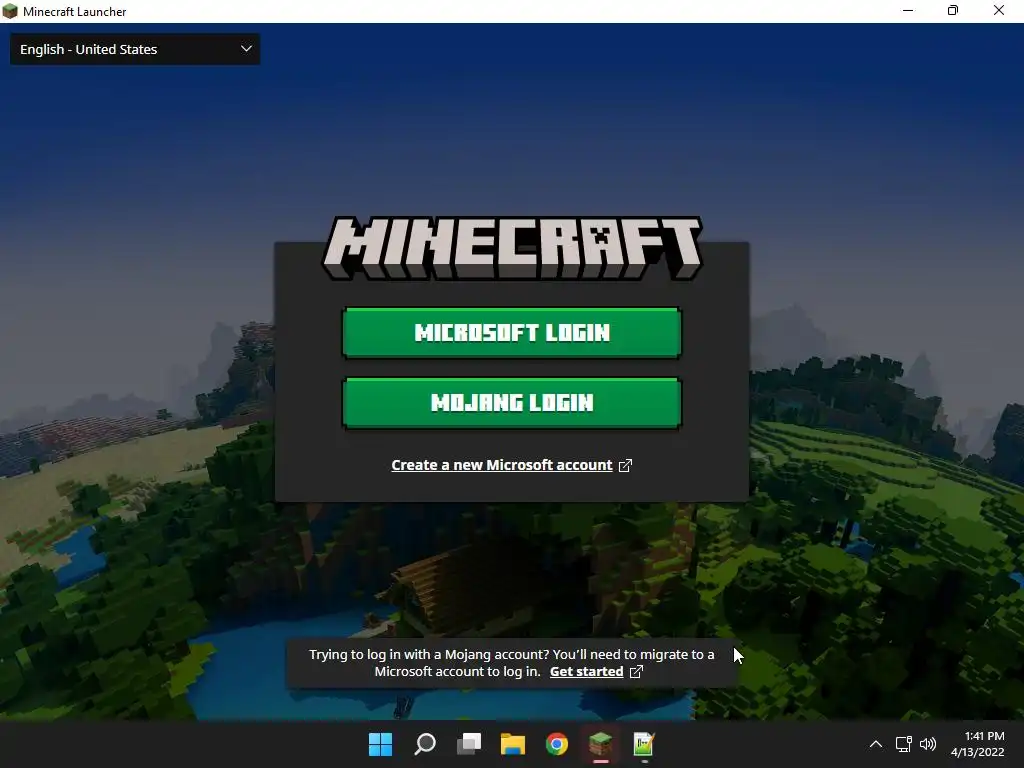Open File Explorer from the taskbar
This screenshot has height=768, width=1024.
pyautogui.click(x=513, y=744)
